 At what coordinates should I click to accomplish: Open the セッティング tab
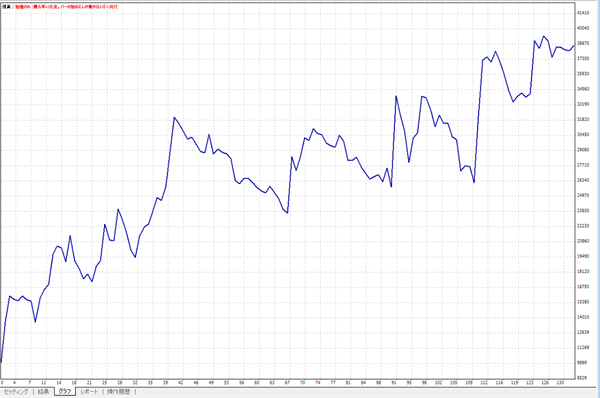coord(16,392)
